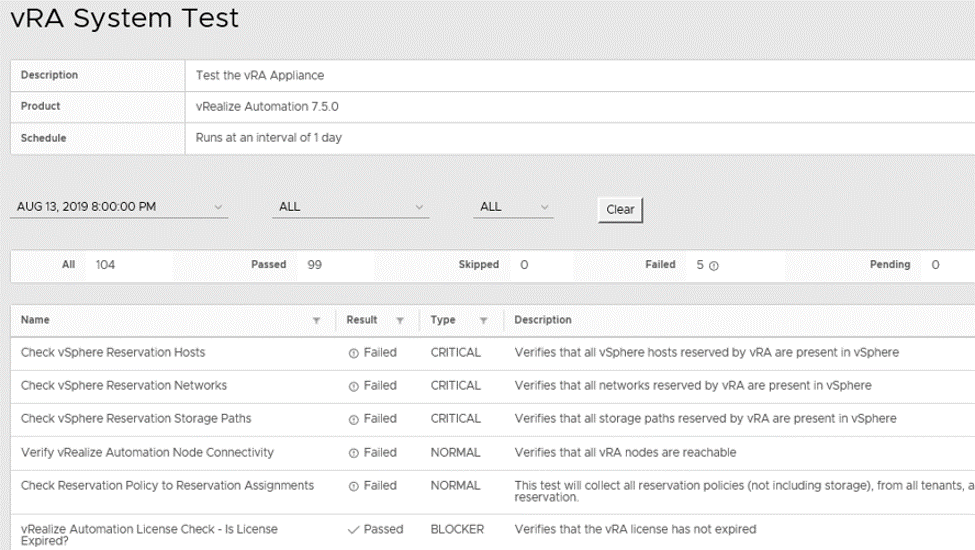This screenshot has height=550, width=975.
Task: Select Check Reservation Policy to Reservation Assignments
Action: [167, 485]
